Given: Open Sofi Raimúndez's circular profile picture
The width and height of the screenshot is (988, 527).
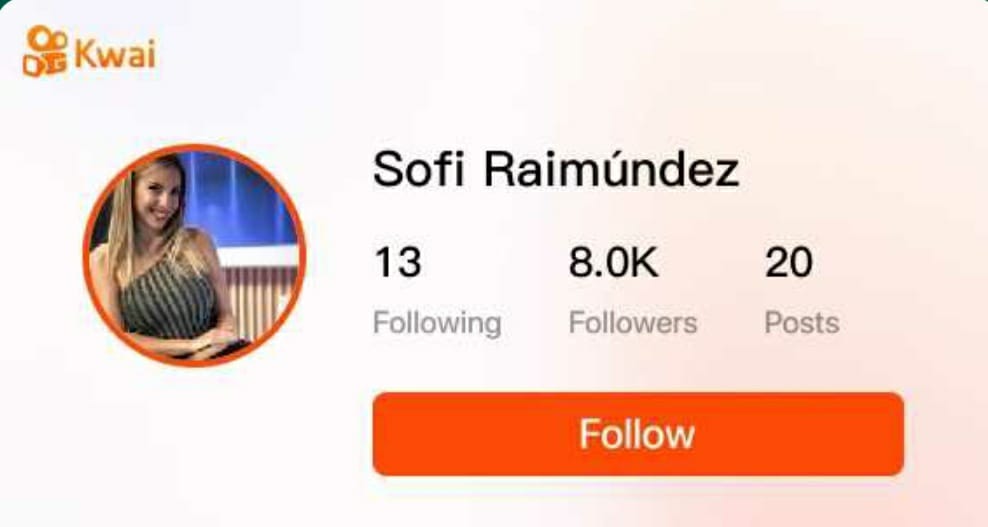Looking at the screenshot, I should pyautogui.click(x=194, y=255).
